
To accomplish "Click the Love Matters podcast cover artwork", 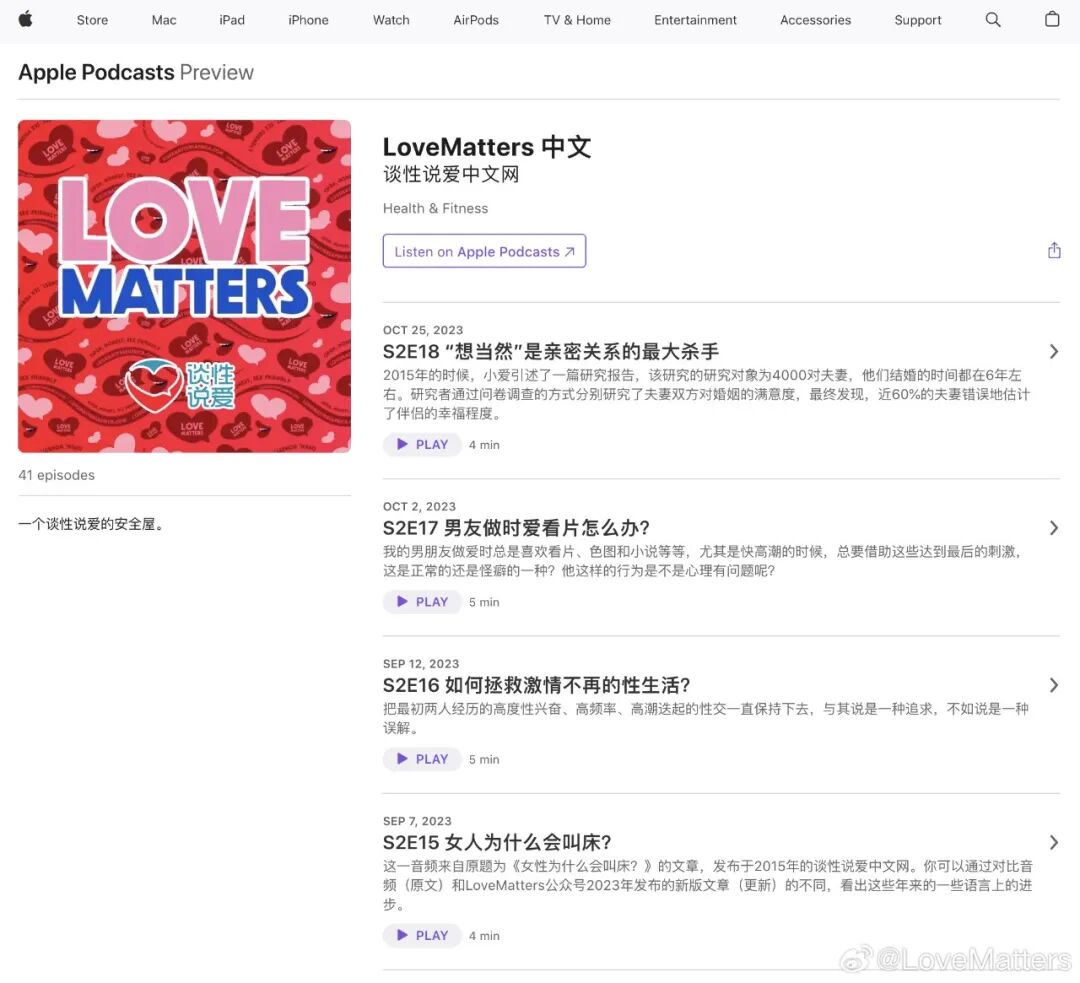I will 185,286.
